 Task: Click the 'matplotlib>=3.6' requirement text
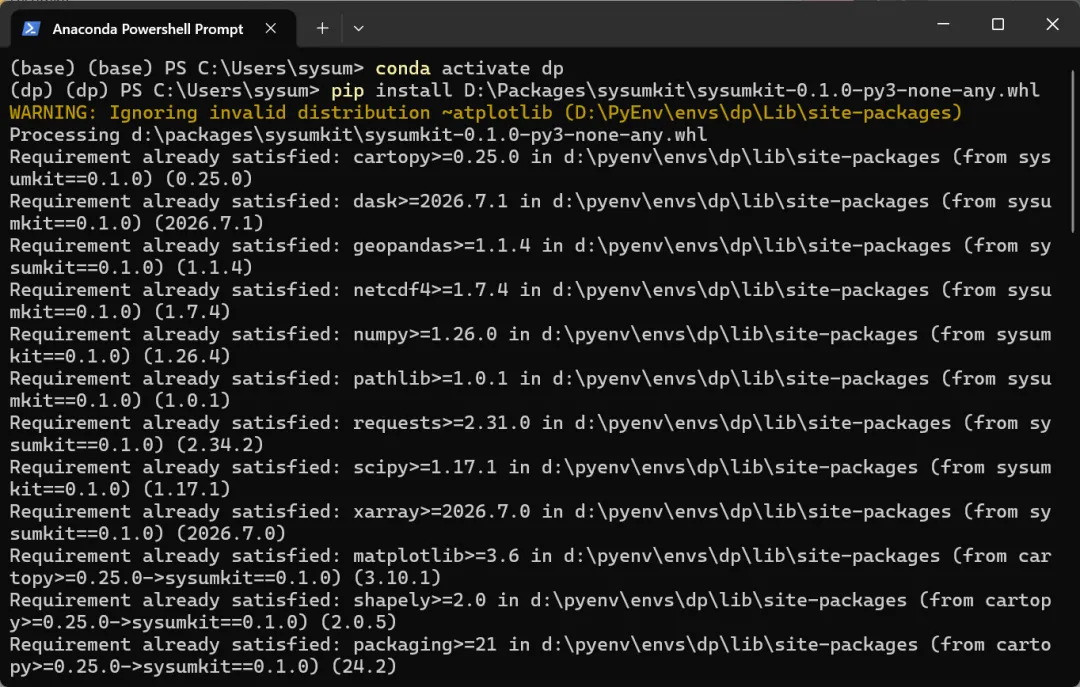coord(436,555)
